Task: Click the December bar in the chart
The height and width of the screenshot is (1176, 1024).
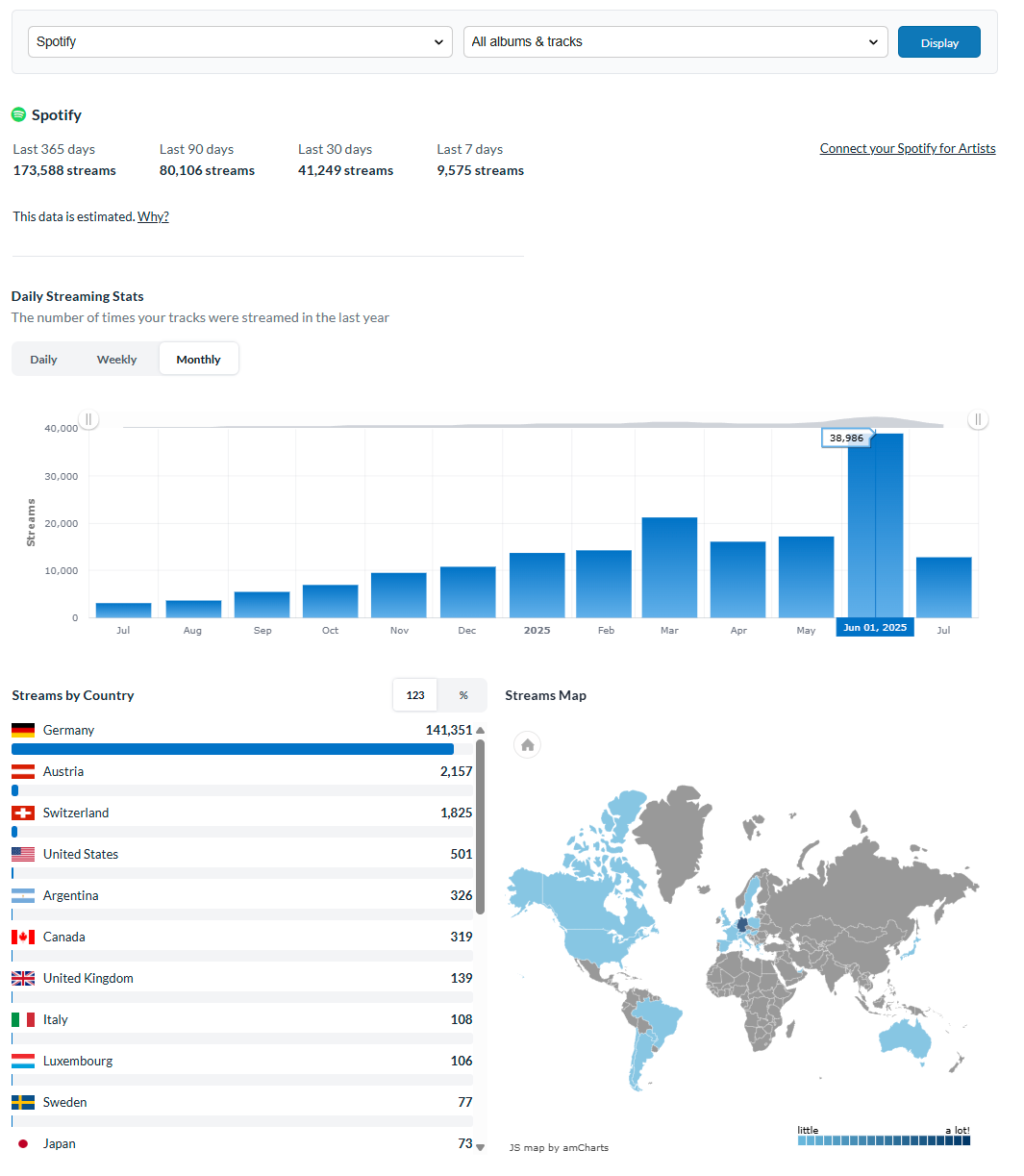Action: [x=468, y=592]
